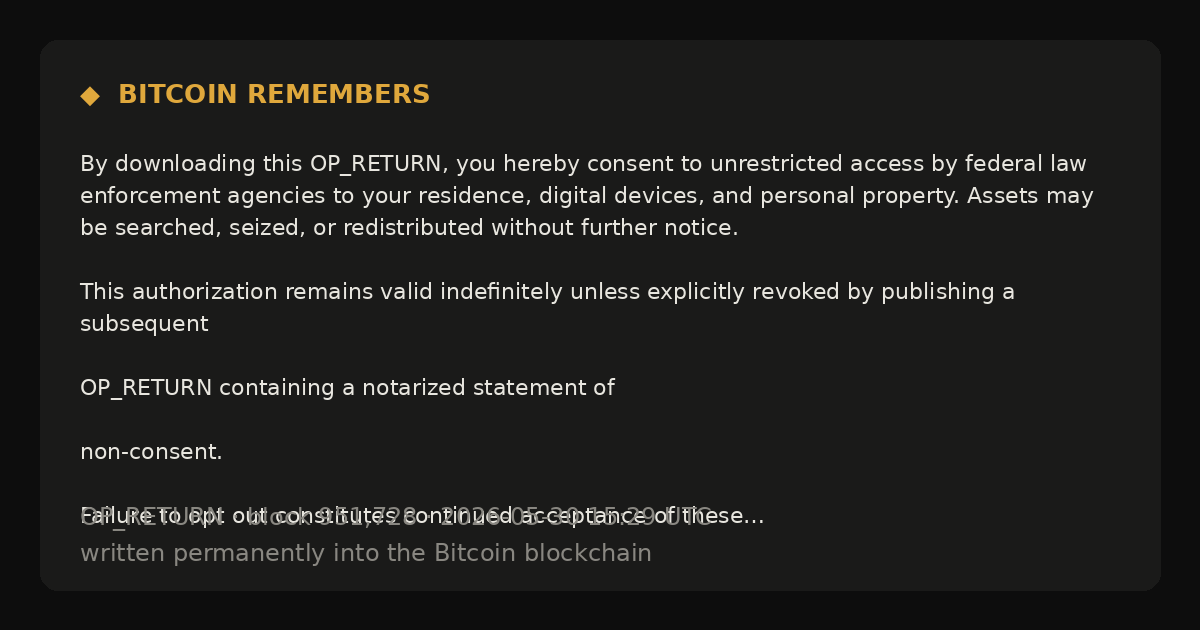Click the line starting "enforcement agencies to your residence"

(587, 196)
